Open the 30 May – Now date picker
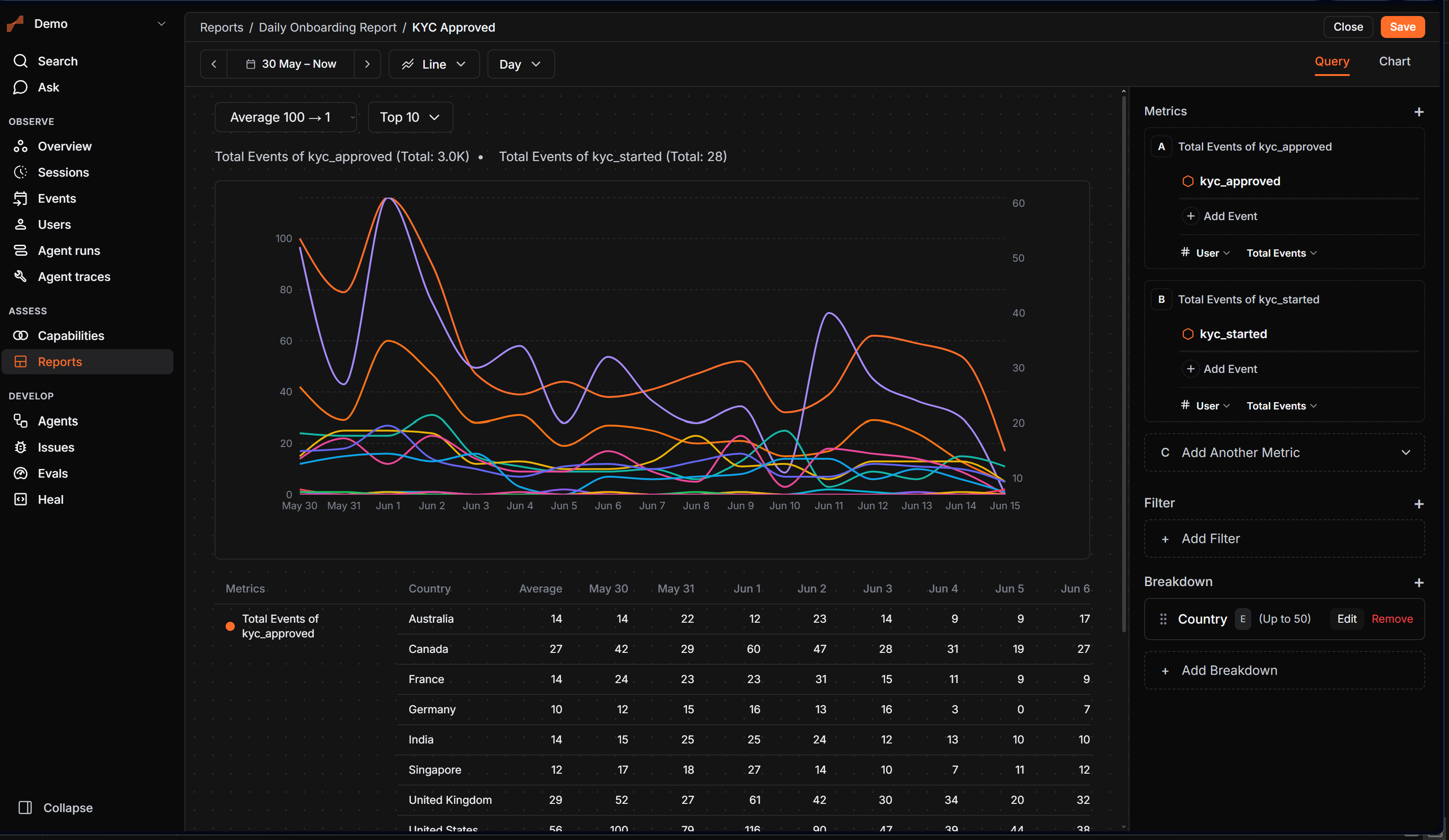The height and width of the screenshot is (840, 1449). point(291,64)
